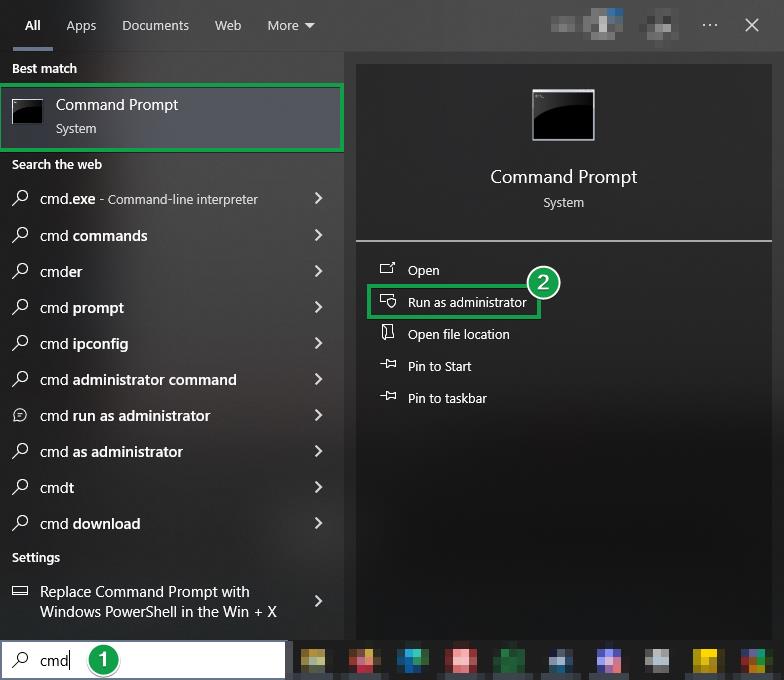
Task: Select the Web search tab
Action: (x=228, y=25)
